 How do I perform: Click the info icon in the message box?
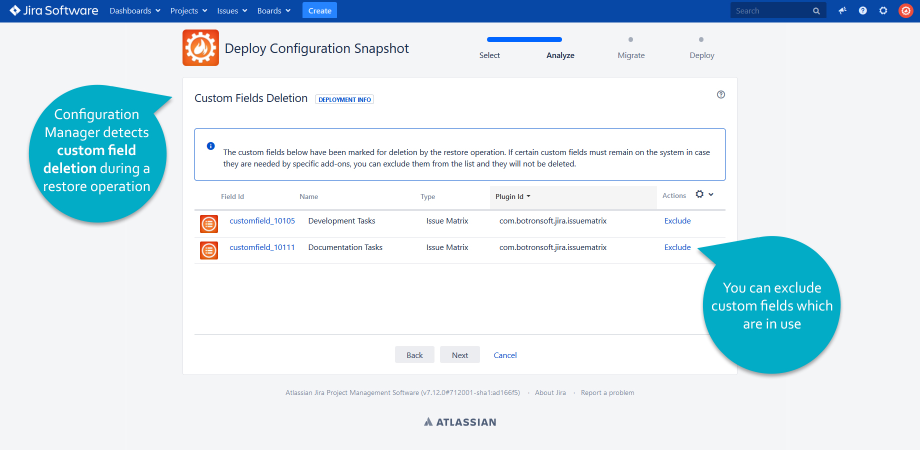click(x=211, y=146)
